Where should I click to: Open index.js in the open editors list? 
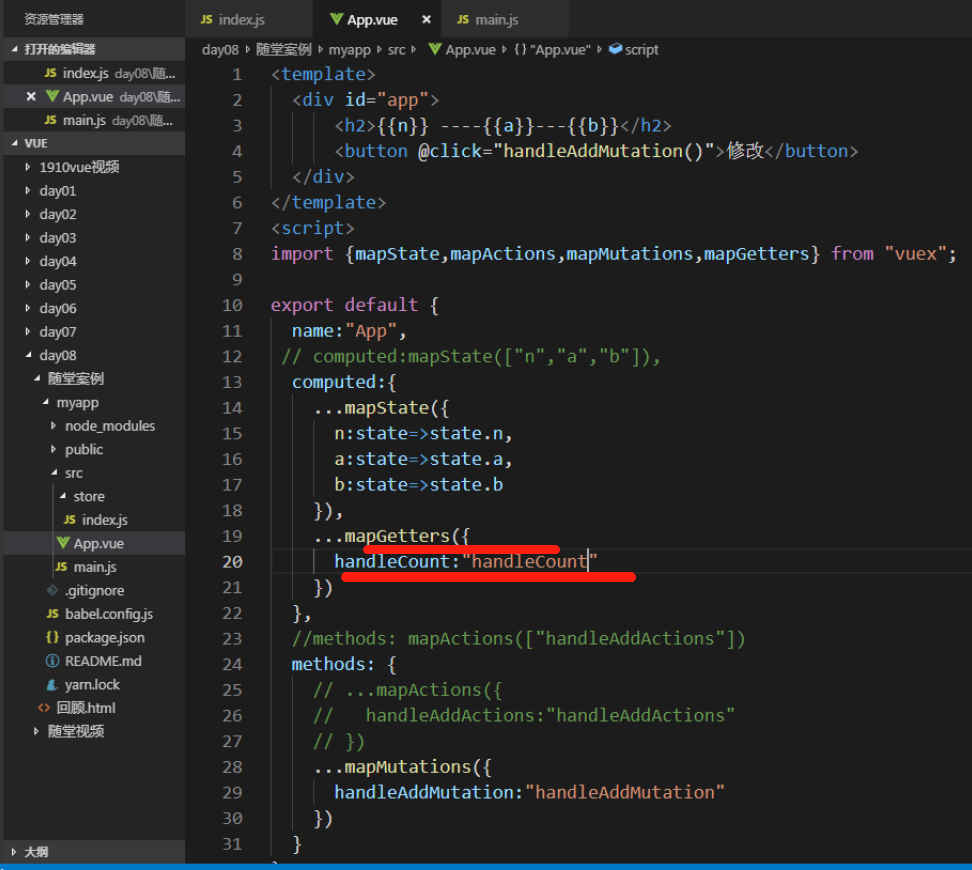click(x=94, y=73)
